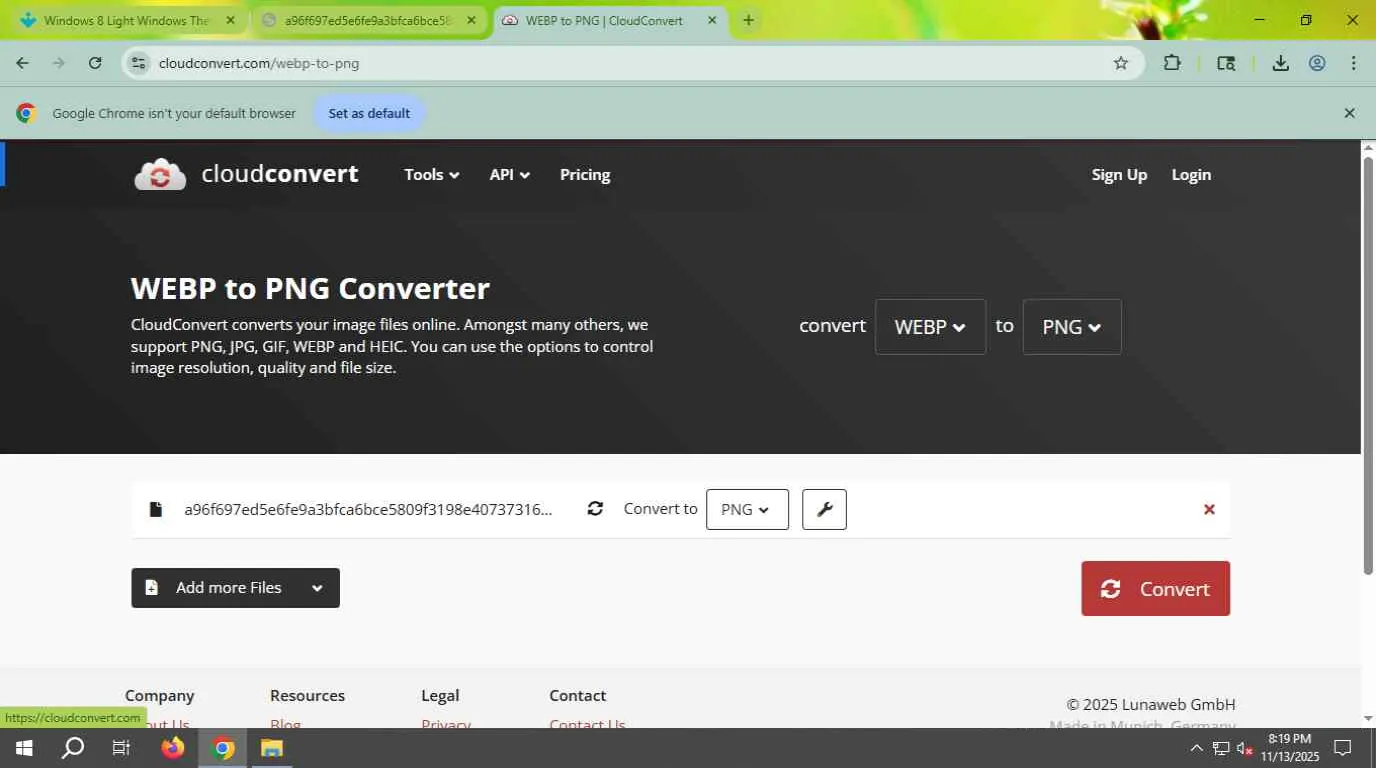The width and height of the screenshot is (1376, 768).
Task: Click the Resources footer heading
Action: [307, 695]
